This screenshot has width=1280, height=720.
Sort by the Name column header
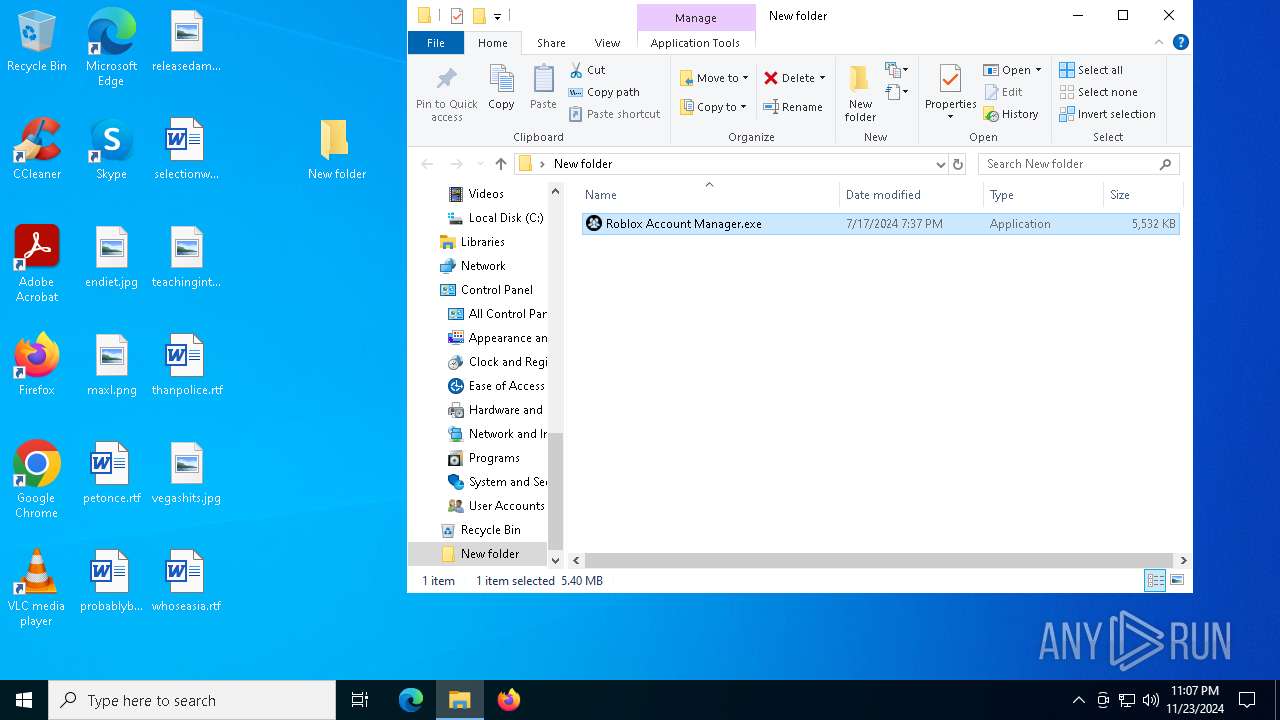coord(708,195)
